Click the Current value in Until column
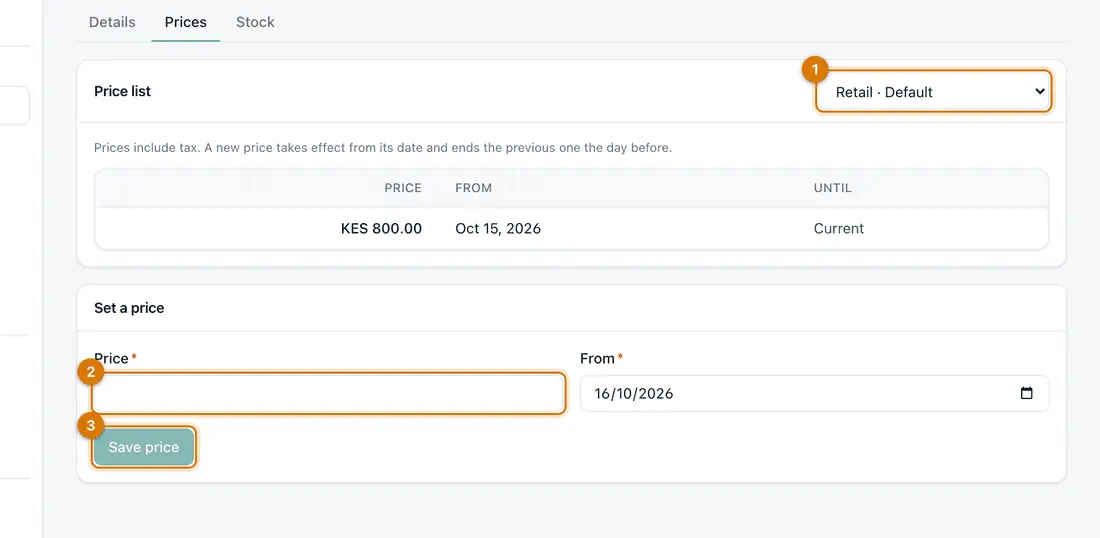 (x=839, y=229)
